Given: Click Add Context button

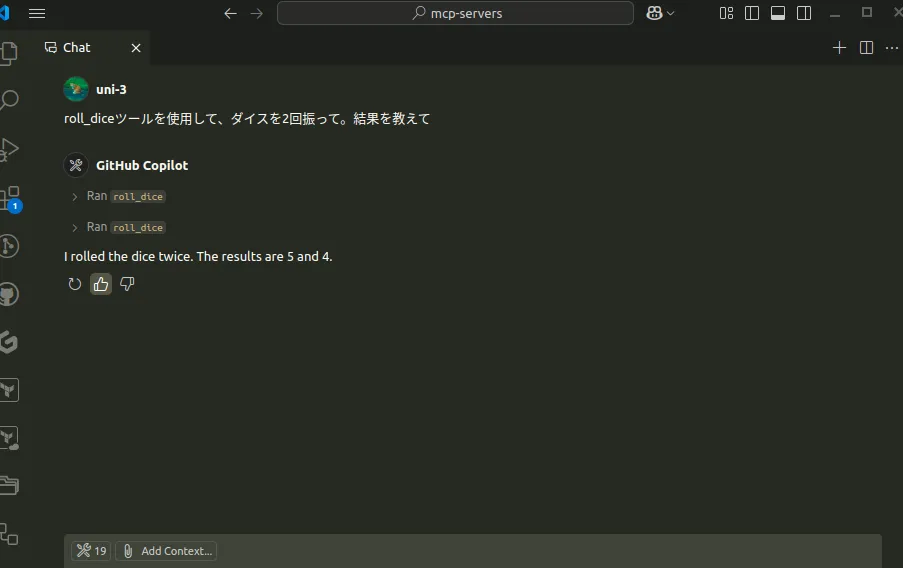Looking at the screenshot, I should point(166,551).
